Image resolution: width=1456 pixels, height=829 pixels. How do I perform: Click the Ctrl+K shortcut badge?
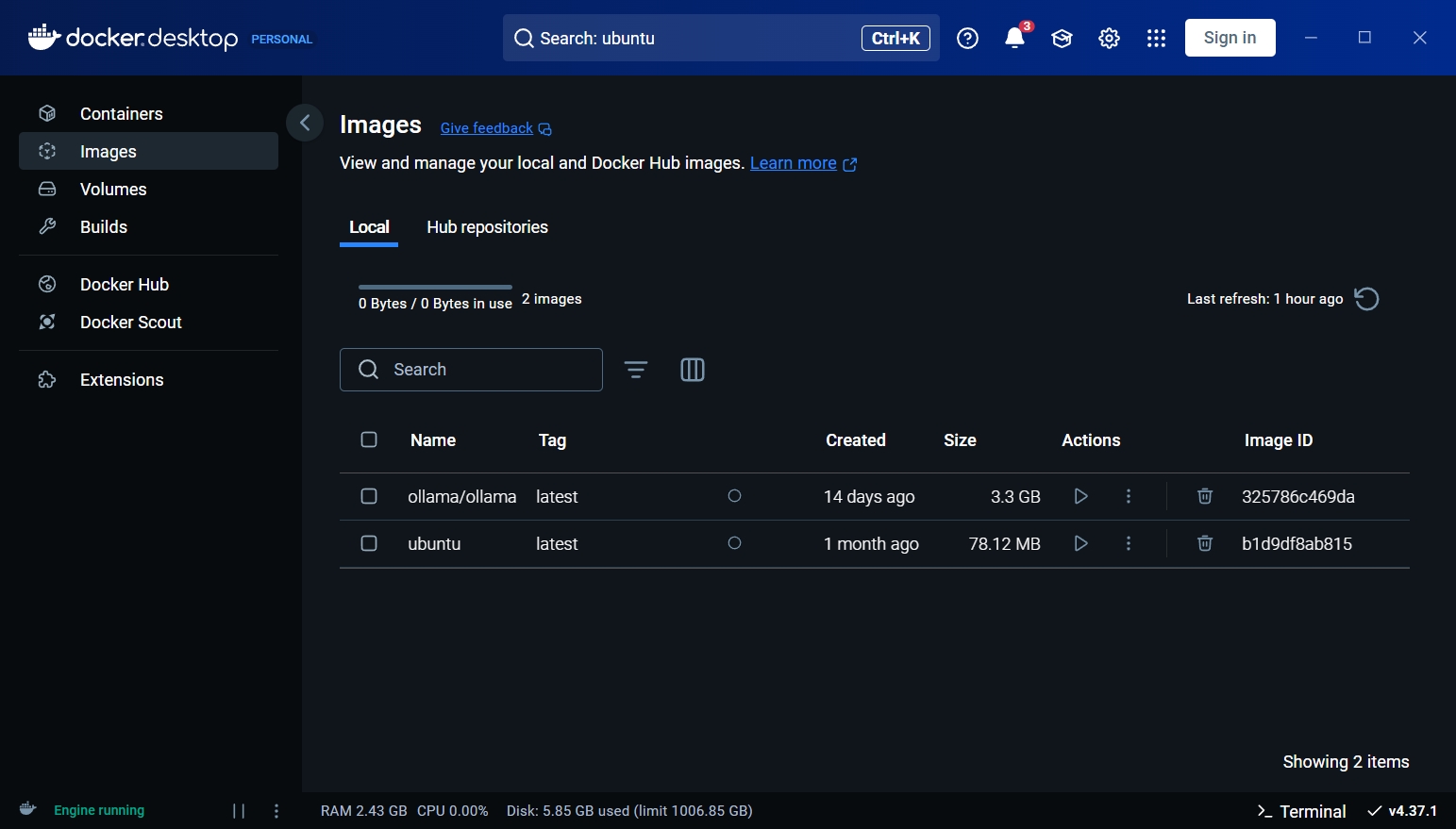[895, 38]
